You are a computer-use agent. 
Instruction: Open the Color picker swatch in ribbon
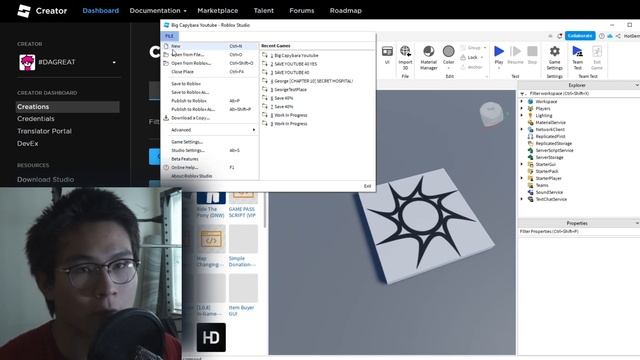(449, 51)
